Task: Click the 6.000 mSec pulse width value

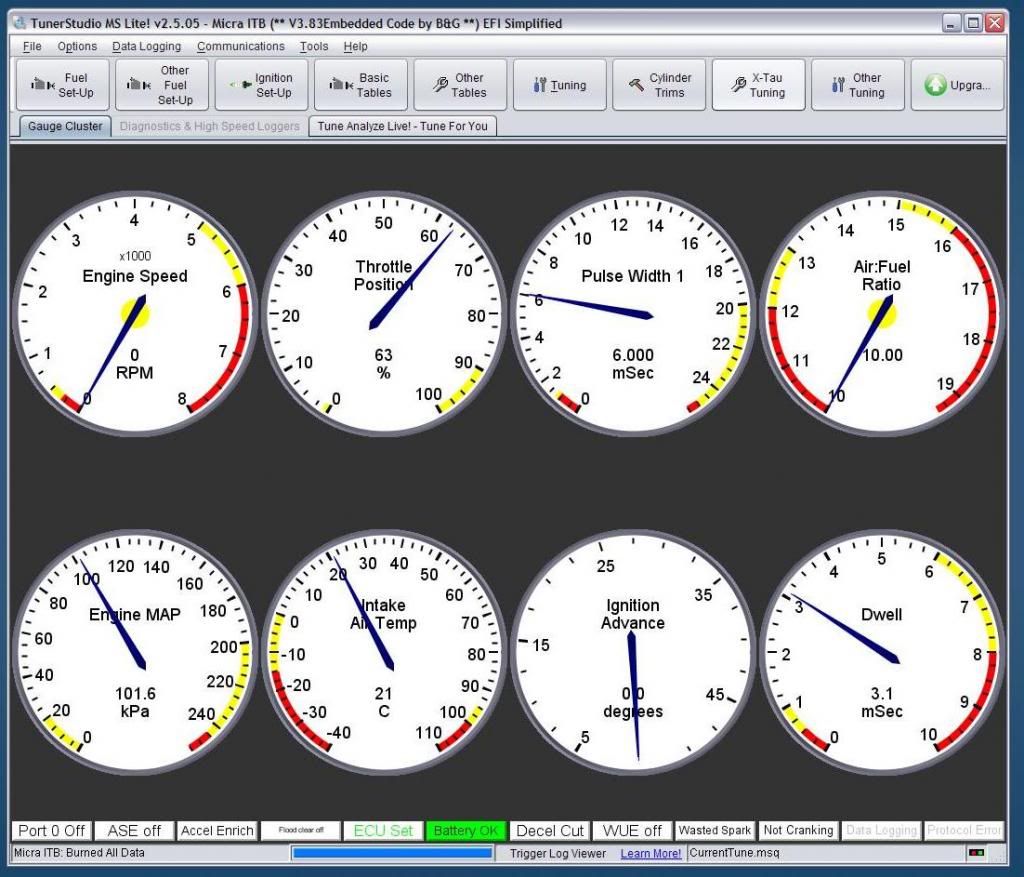Action: pos(633,364)
